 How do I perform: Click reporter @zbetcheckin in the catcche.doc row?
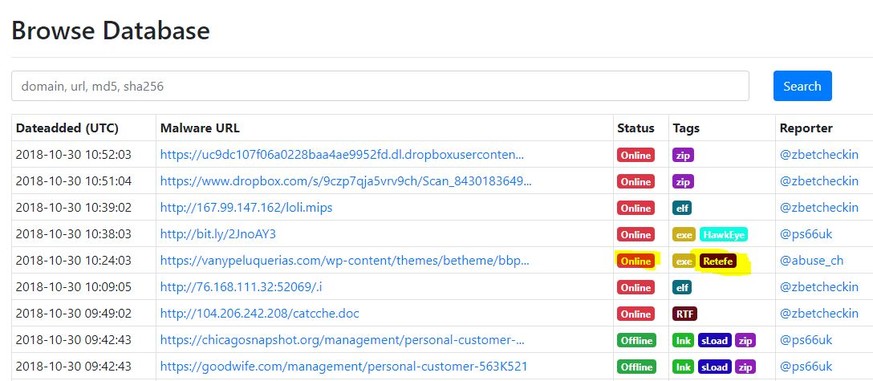(819, 314)
